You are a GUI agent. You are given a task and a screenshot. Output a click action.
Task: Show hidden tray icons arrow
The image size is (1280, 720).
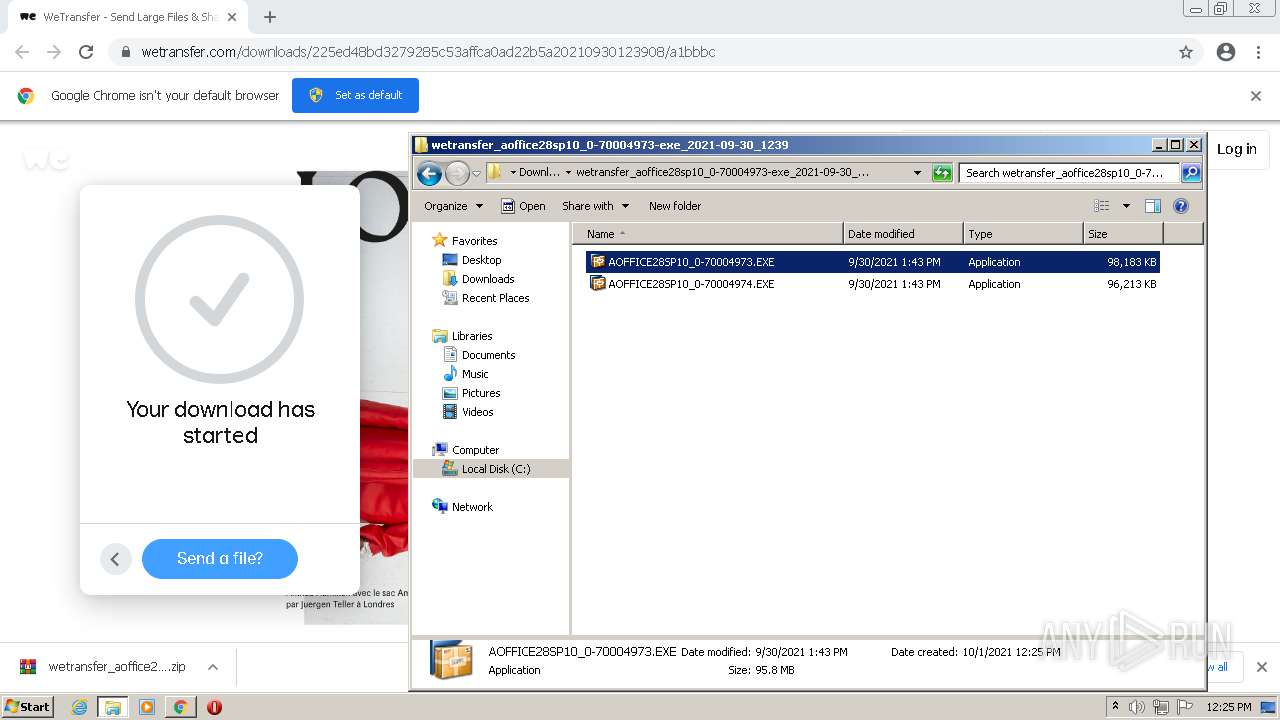click(x=1115, y=706)
